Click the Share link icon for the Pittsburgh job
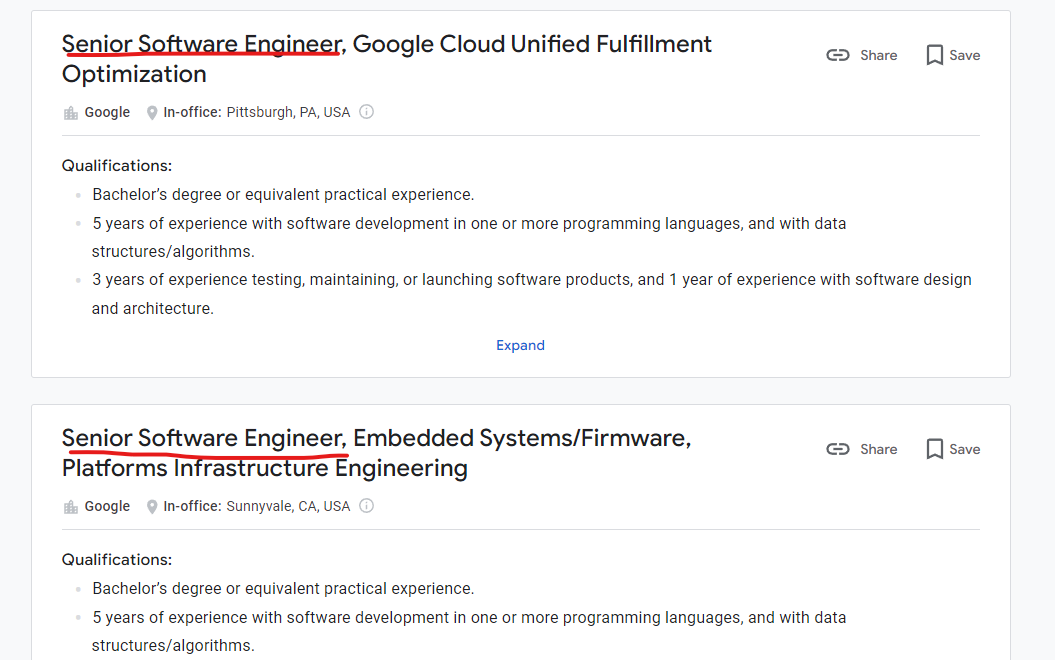The image size is (1055, 660). [838, 55]
